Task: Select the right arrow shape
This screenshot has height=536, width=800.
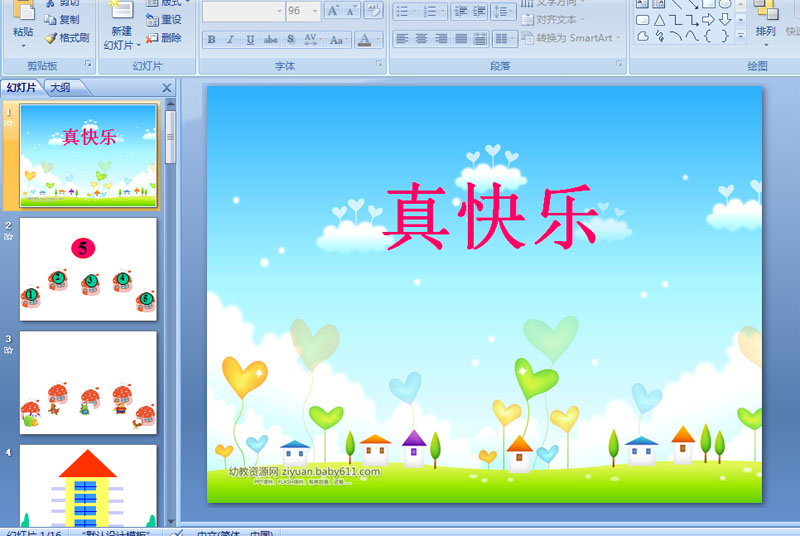Action: pyautogui.click(x=708, y=20)
